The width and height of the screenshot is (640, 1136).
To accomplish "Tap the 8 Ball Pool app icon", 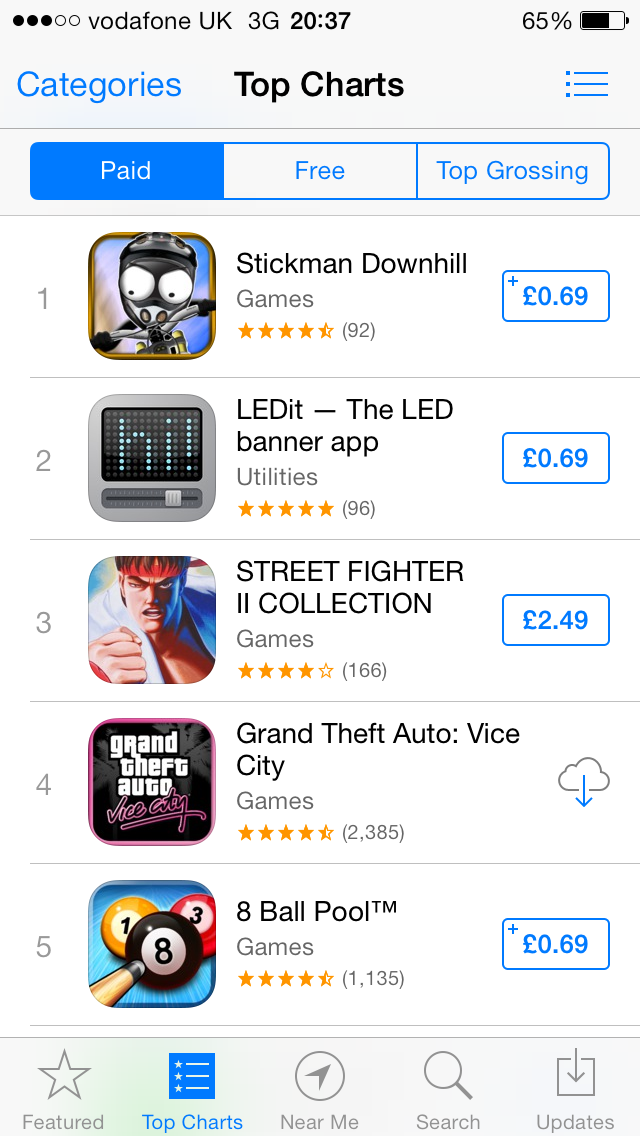I will pyautogui.click(x=152, y=944).
